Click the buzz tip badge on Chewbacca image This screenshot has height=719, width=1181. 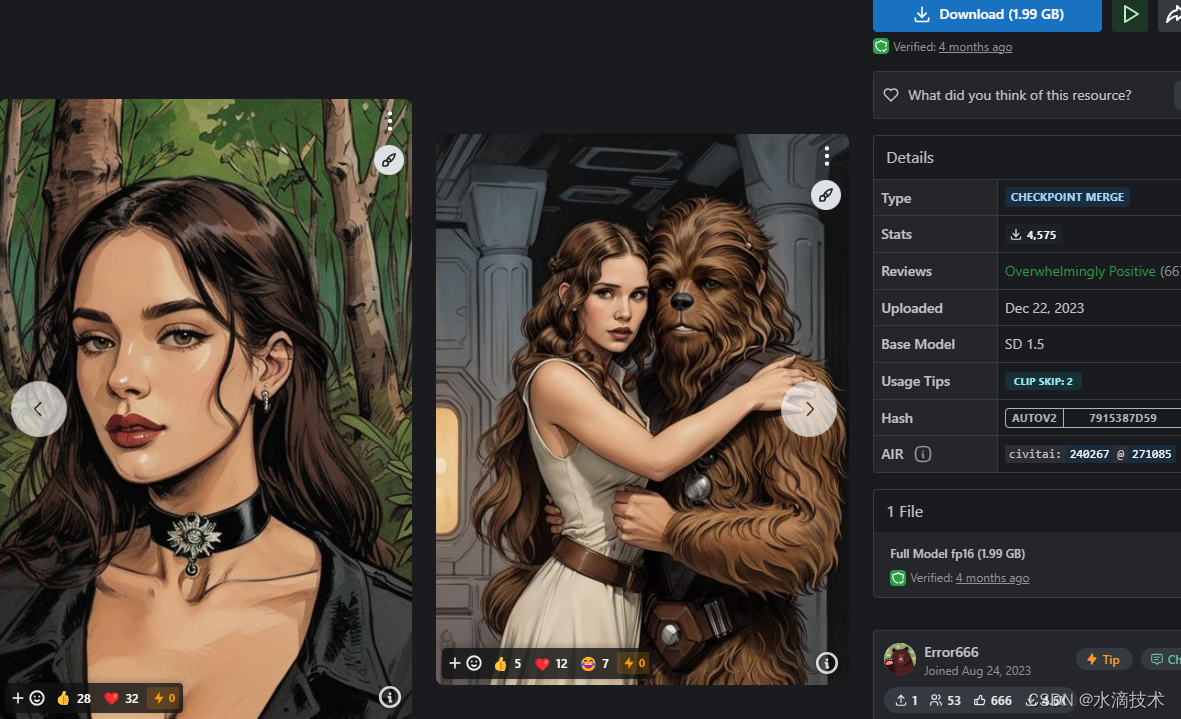633,663
